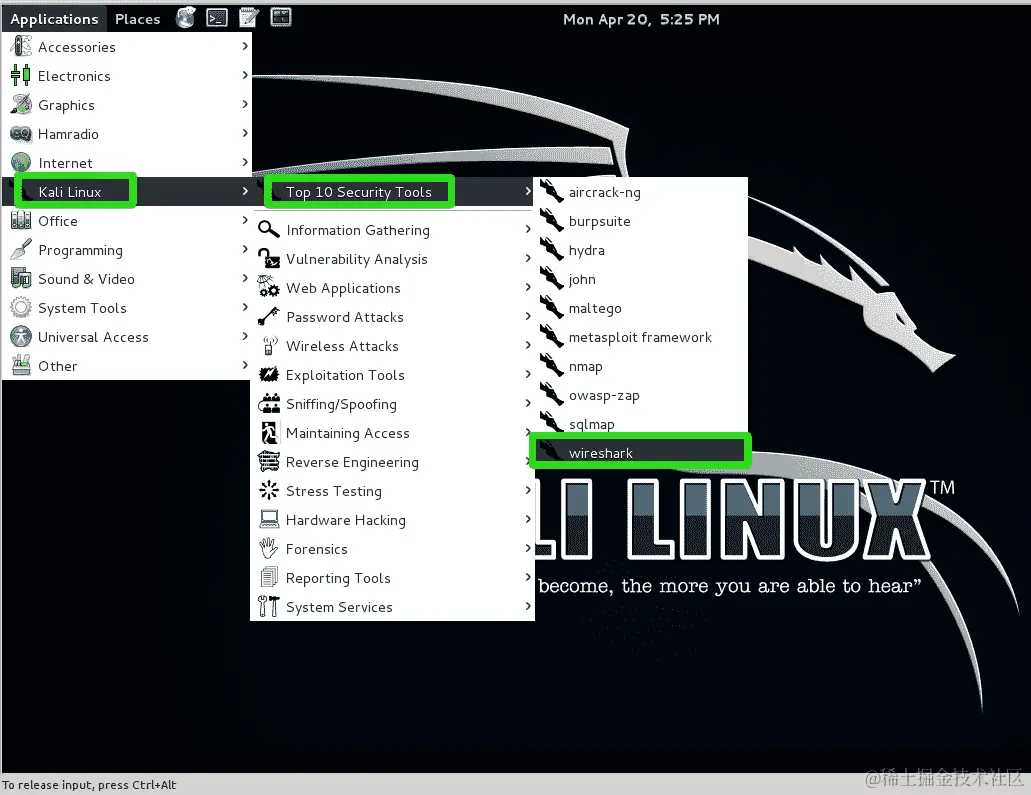This screenshot has width=1031, height=795.
Task: Open the Reporting Tools menu label
Action: pos(338,578)
